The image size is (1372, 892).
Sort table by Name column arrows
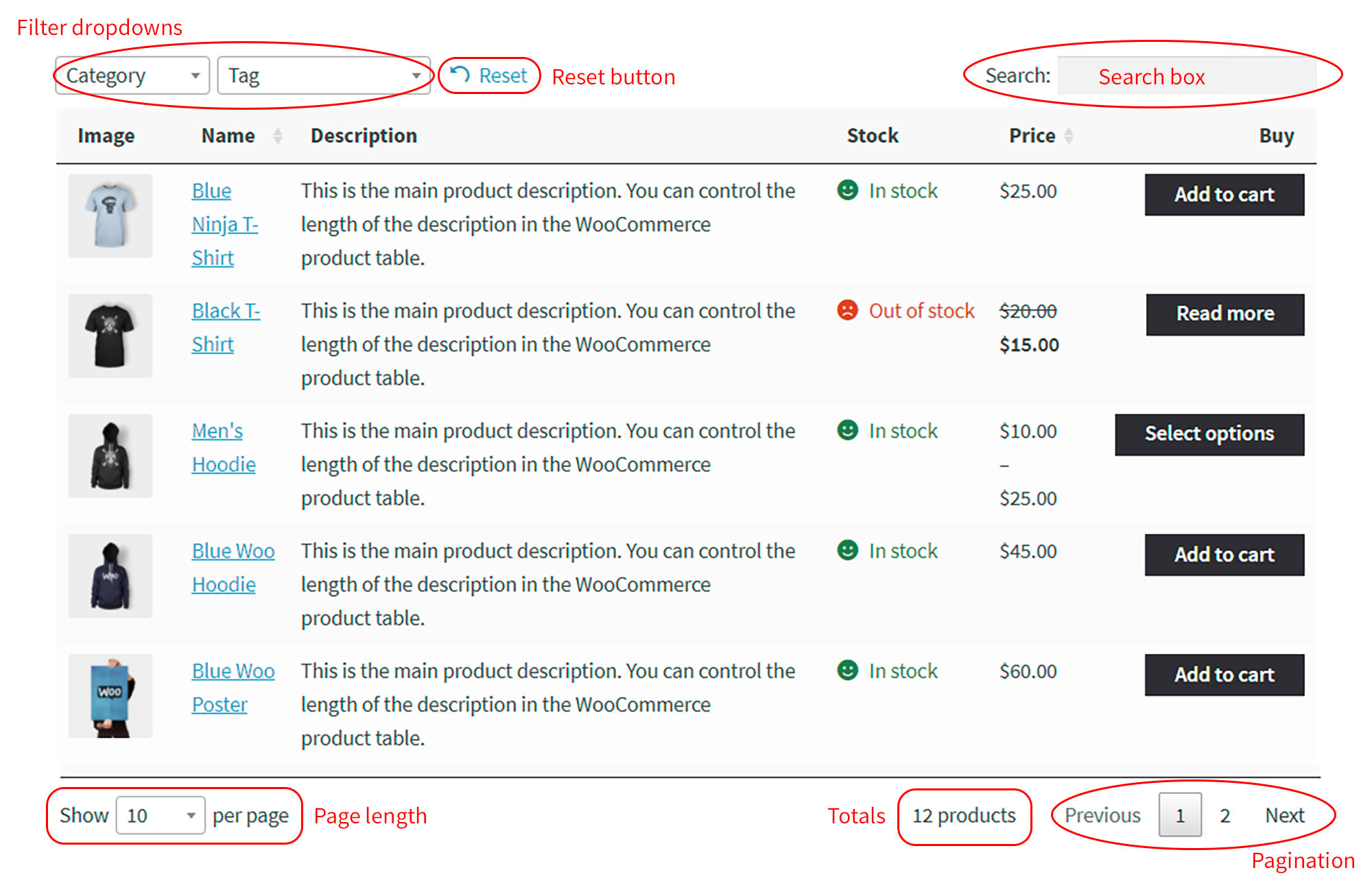pos(278,136)
